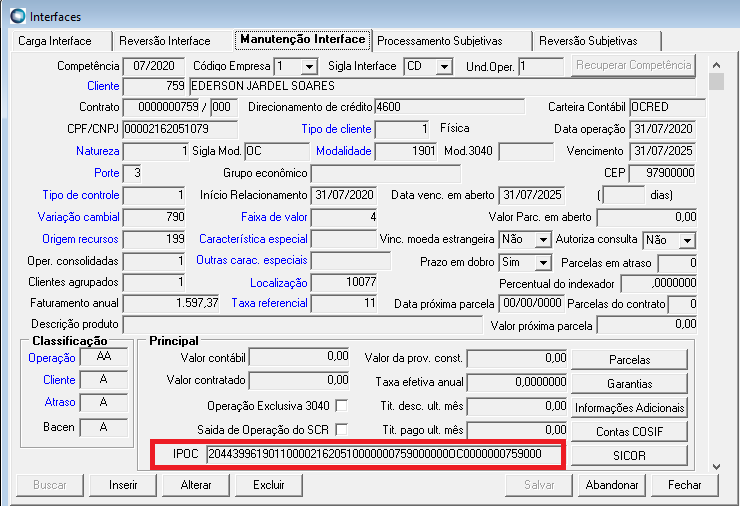Tick the Saída de Operação do SCR checkbox
This screenshot has height=506, width=740.
tap(341, 430)
